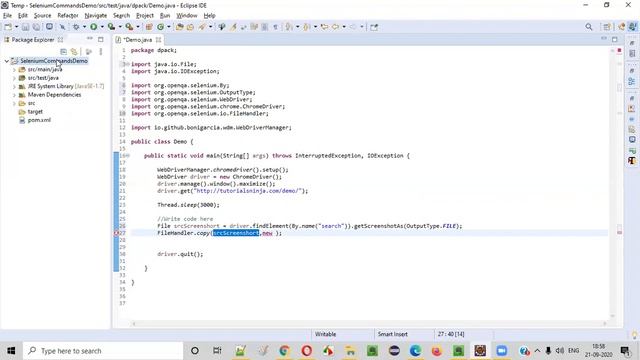Click the green Run button
The height and width of the screenshot is (360, 640).
coord(93,27)
